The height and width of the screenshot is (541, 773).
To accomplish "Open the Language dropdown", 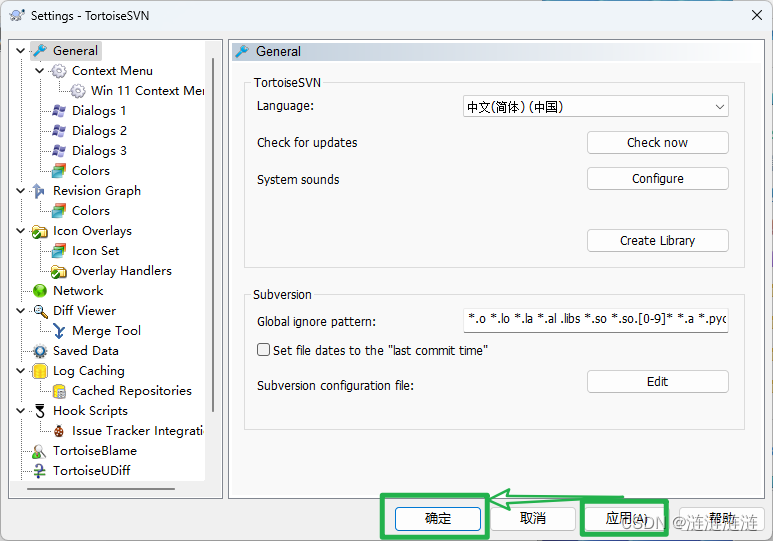I will coord(596,107).
